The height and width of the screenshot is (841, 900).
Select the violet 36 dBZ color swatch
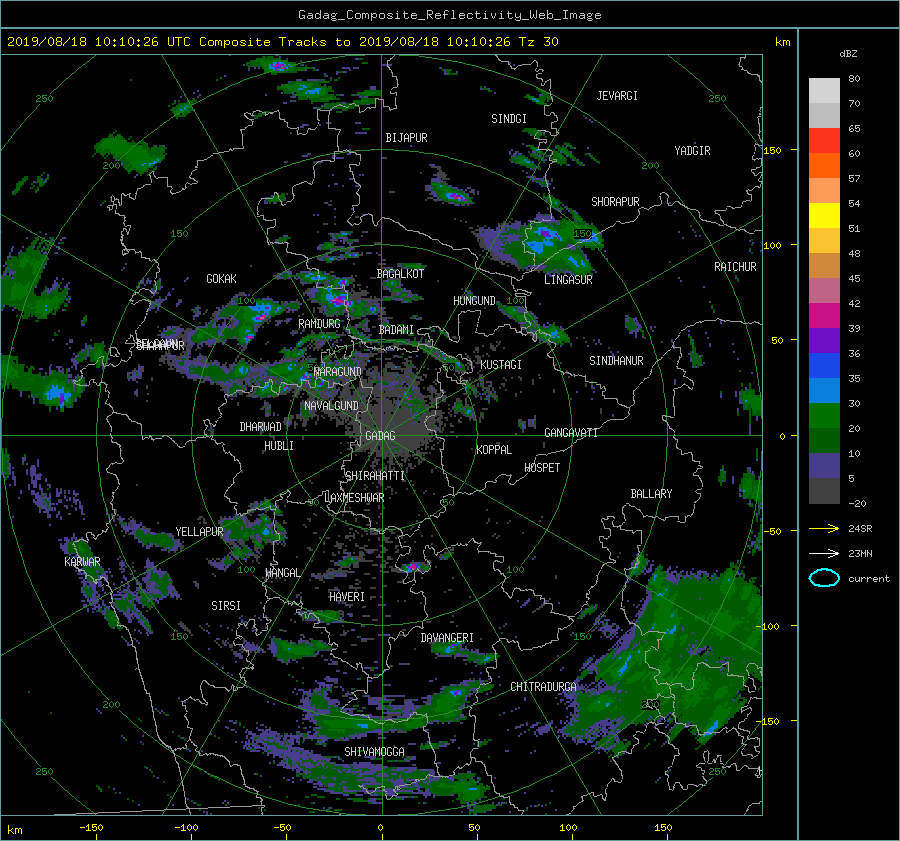[824, 341]
